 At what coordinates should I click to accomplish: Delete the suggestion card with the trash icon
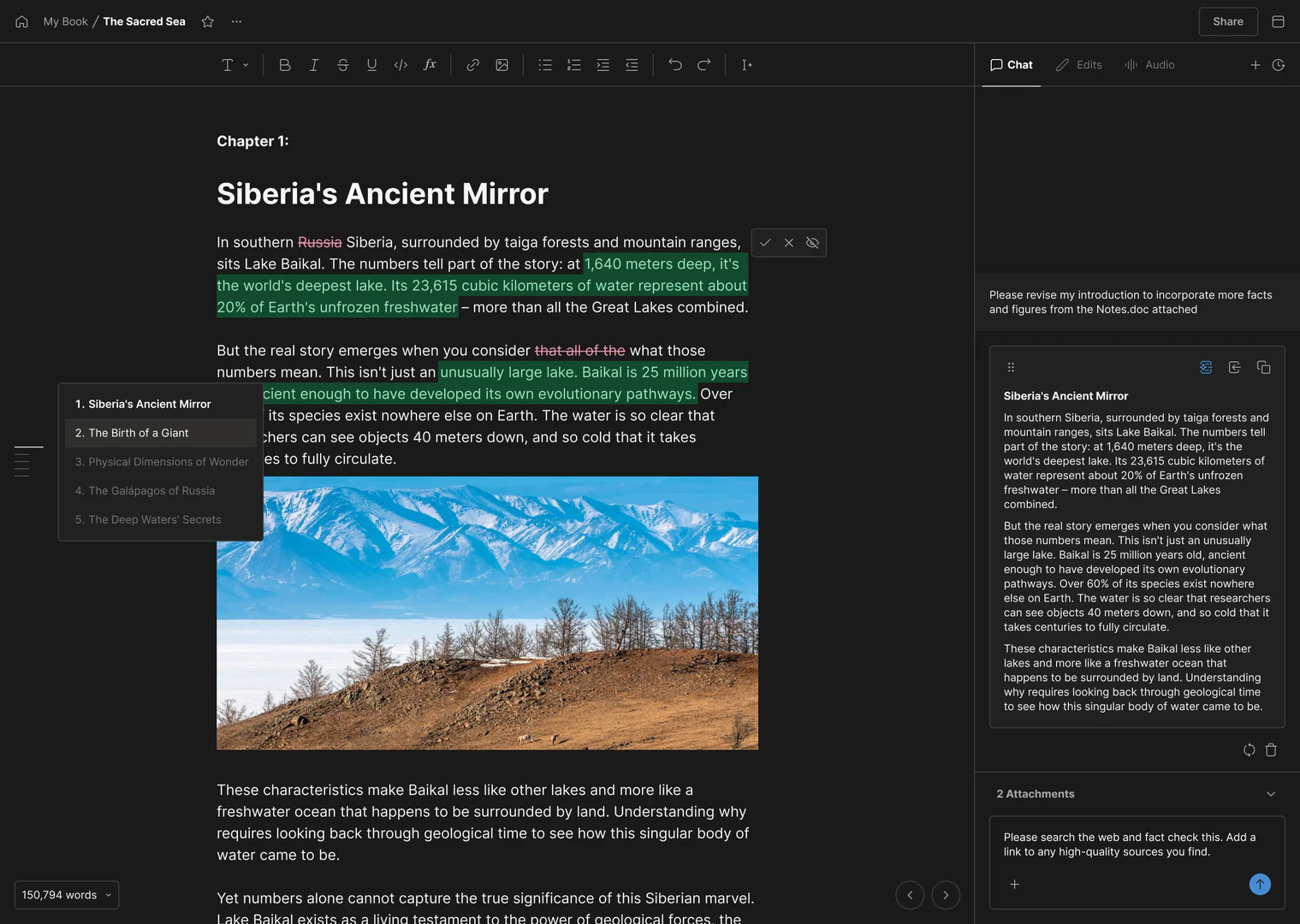pos(1271,749)
